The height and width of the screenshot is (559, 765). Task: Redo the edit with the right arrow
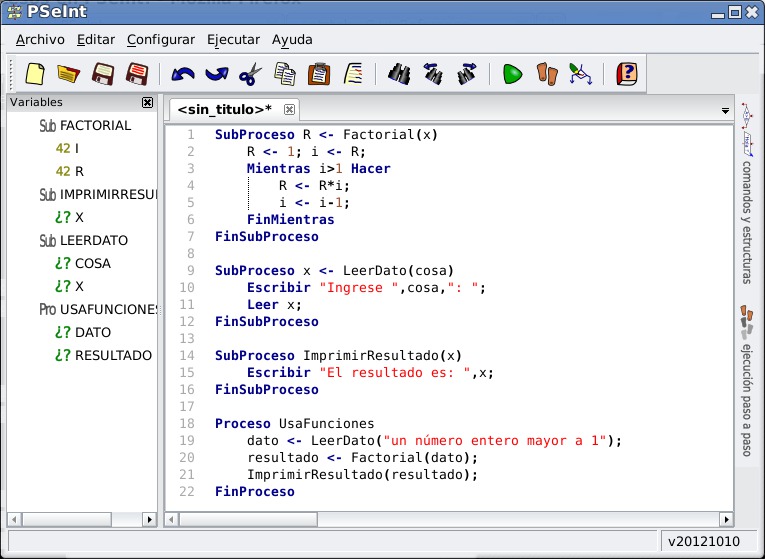pos(217,74)
